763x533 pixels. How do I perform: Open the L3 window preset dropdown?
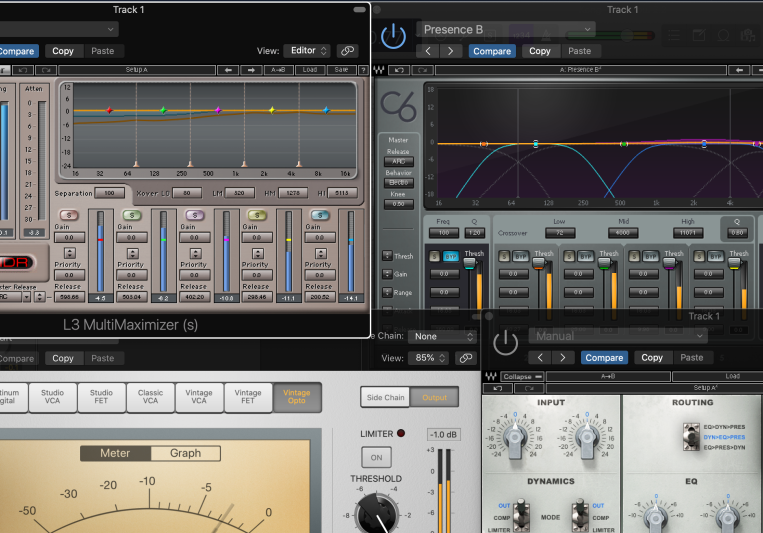click(58, 29)
